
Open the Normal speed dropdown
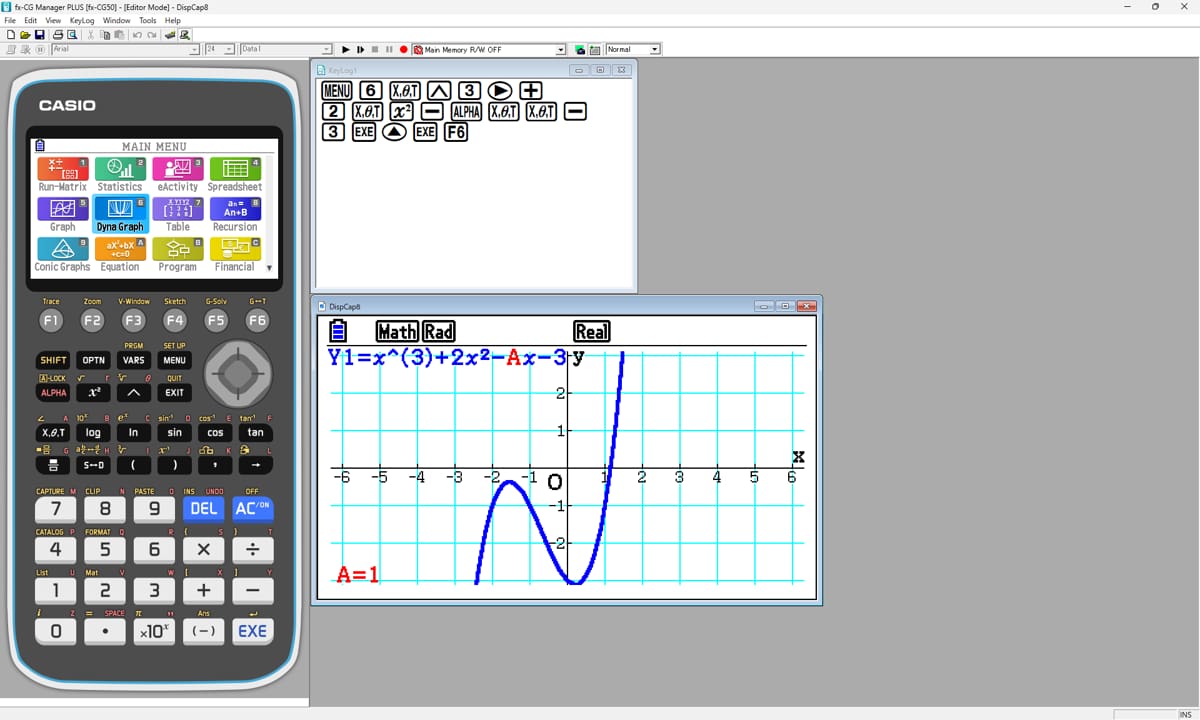pos(655,49)
